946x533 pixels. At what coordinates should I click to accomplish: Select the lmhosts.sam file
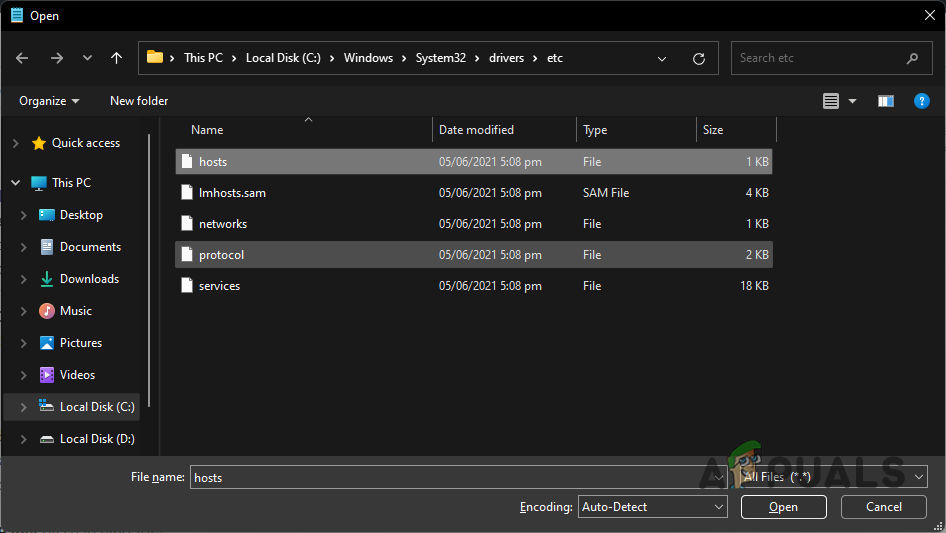(232, 193)
